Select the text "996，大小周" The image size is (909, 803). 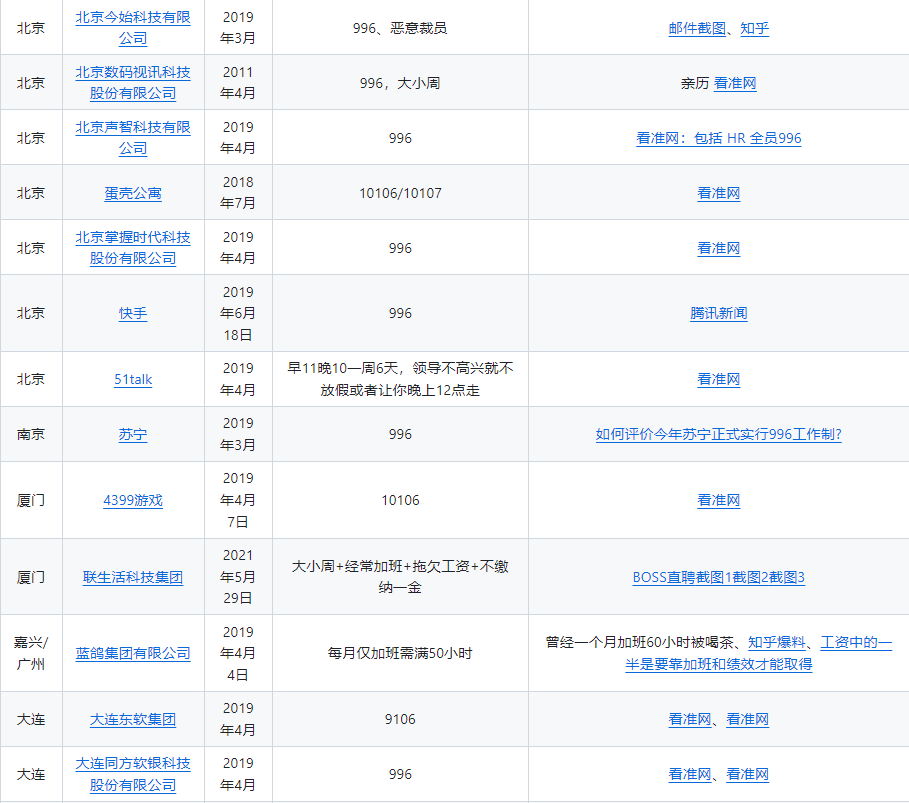tap(400, 83)
